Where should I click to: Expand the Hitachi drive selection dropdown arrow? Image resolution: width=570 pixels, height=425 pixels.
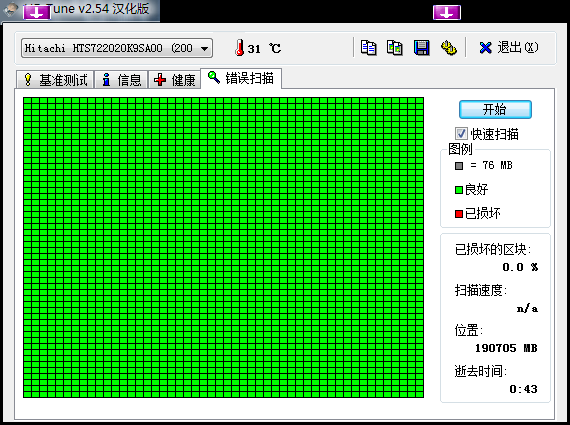[205, 48]
